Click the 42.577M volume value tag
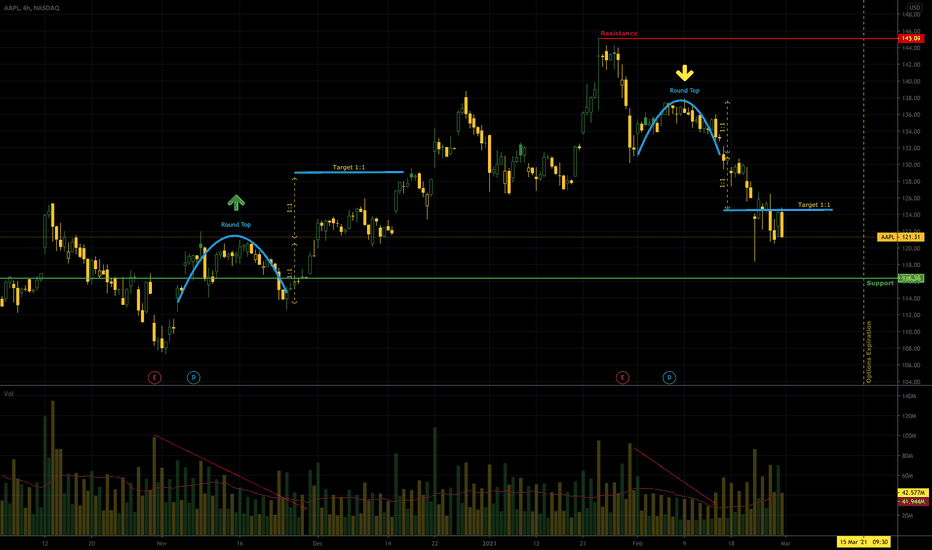The width and height of the screenshot is (932, 550). pos(912,493)
